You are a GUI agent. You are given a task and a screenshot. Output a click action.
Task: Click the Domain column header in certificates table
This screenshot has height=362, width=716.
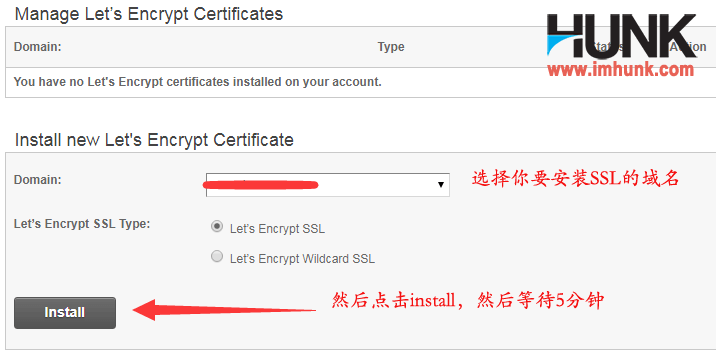[x=37, y=47]
